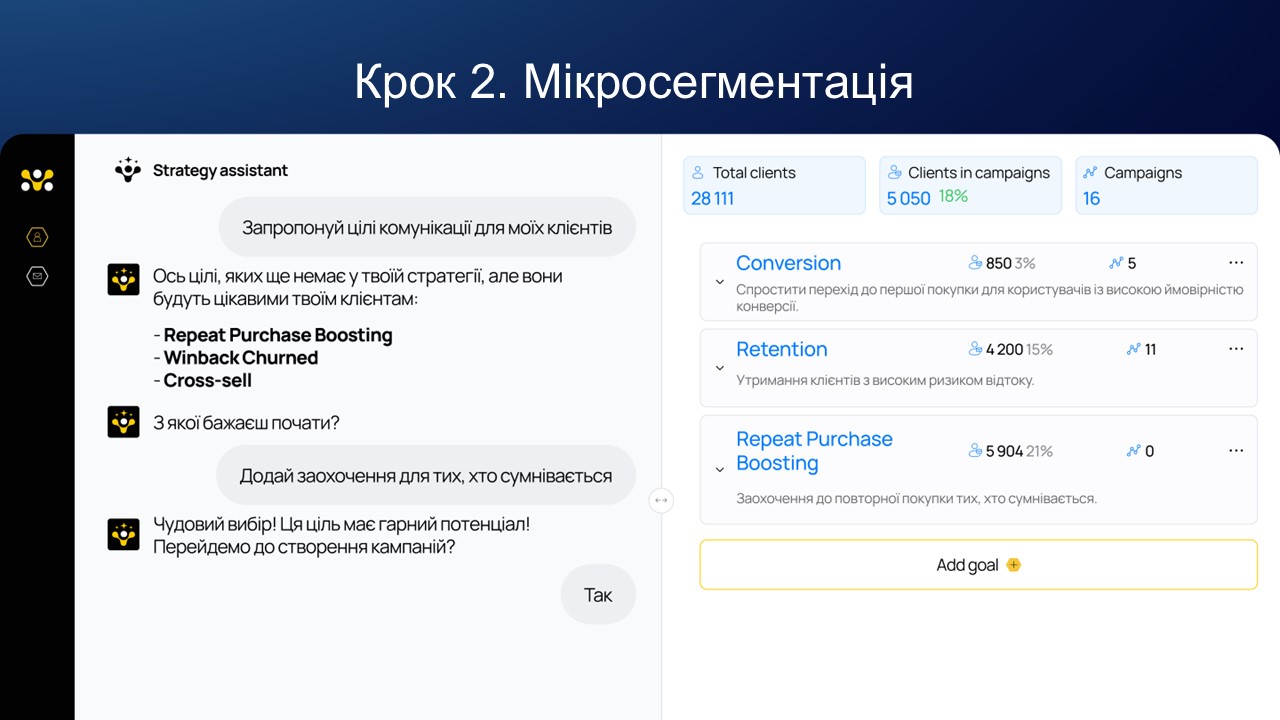Click the plus icon beside Add goal
Screen dimensions: 1280x720
[x=1013, y=565]
